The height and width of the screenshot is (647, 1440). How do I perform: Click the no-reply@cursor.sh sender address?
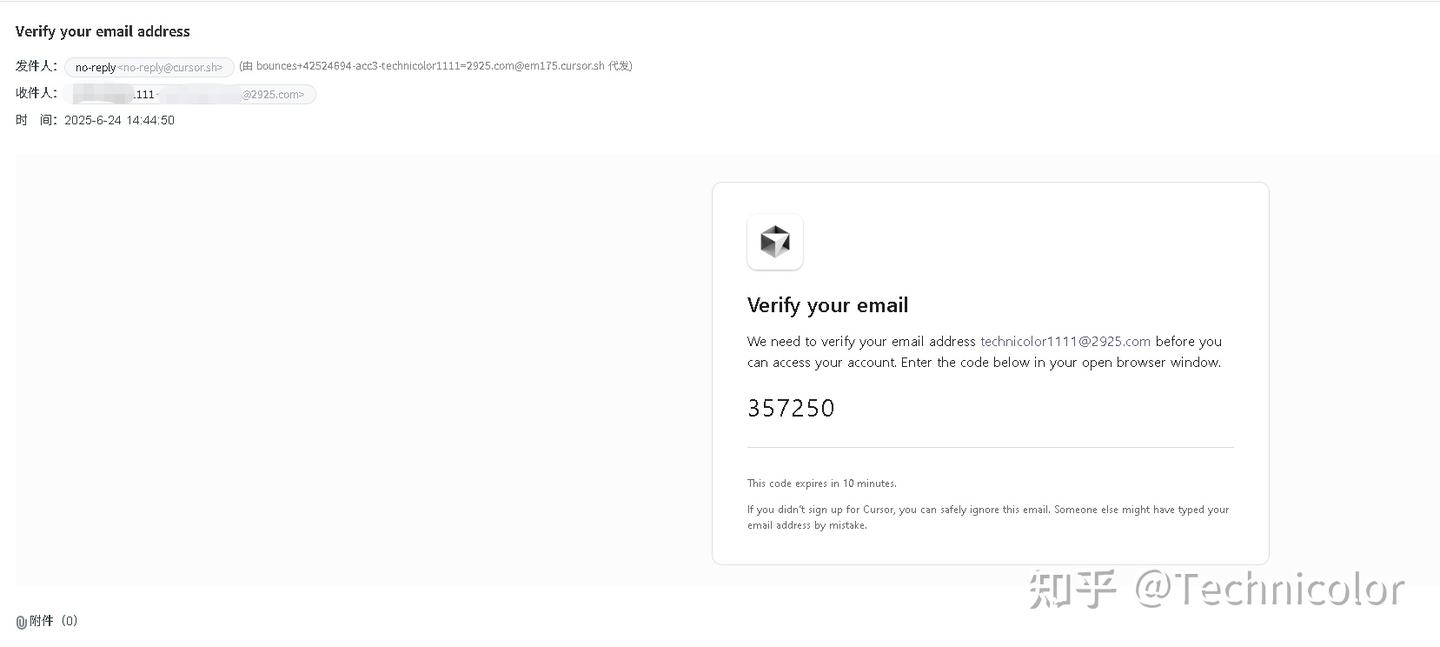click(x=171, y=67)
